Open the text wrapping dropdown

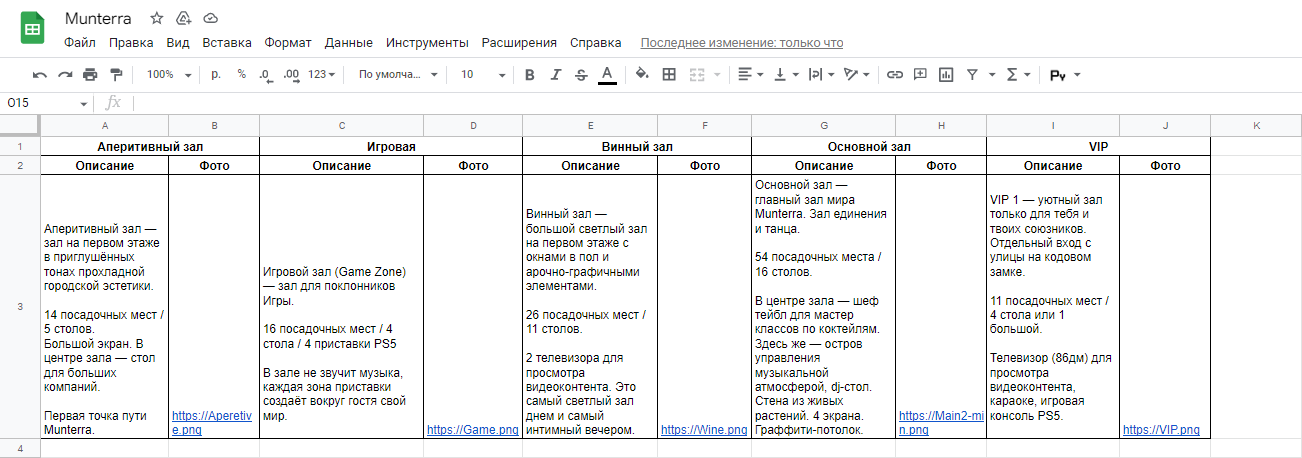821,74
